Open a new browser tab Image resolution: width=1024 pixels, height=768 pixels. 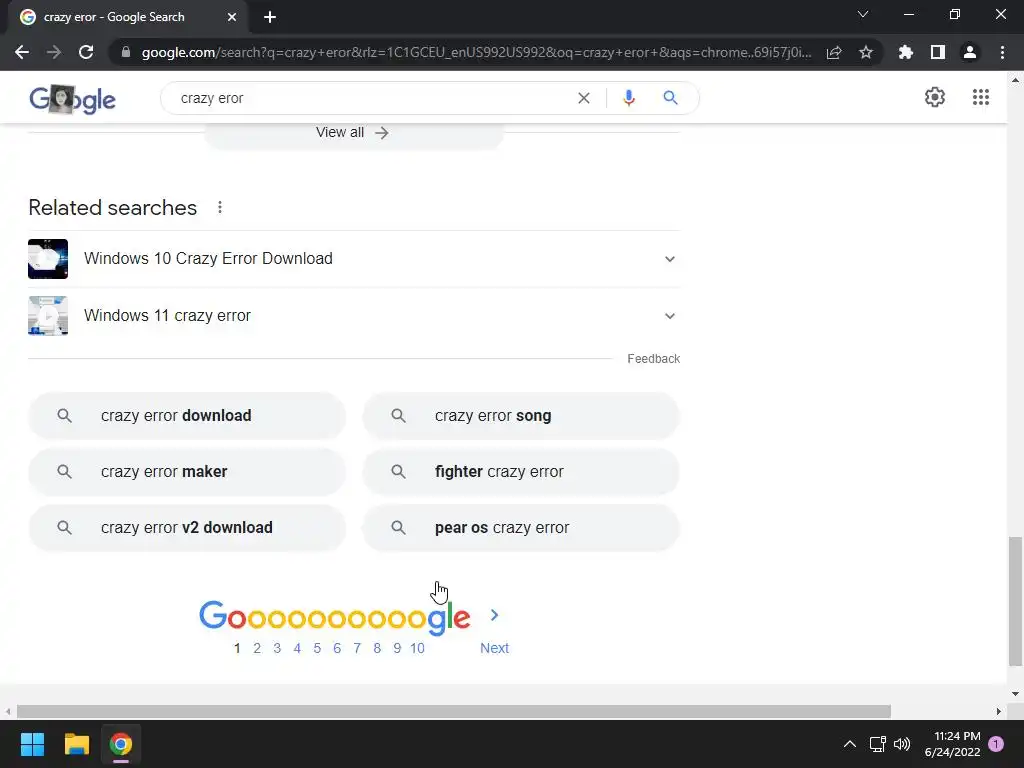(270, 17)
